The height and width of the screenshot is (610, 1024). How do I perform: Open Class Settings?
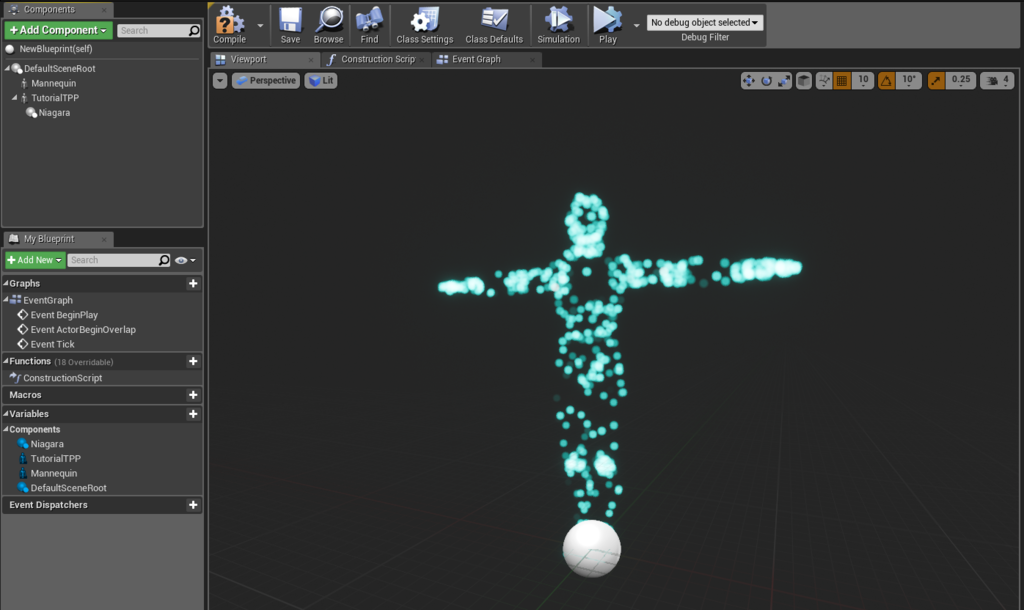424,25
